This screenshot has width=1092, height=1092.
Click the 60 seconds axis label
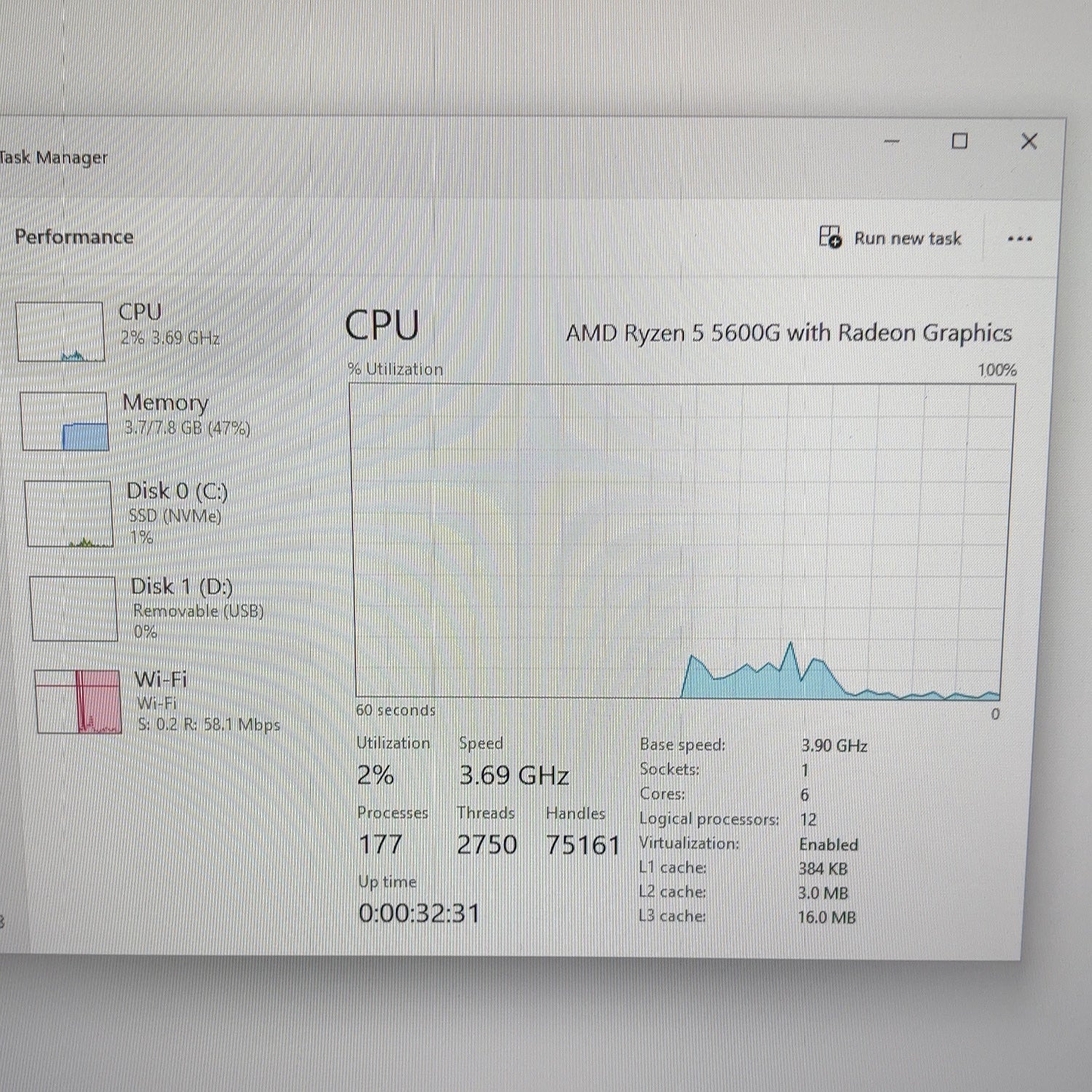tap(395, 710)
